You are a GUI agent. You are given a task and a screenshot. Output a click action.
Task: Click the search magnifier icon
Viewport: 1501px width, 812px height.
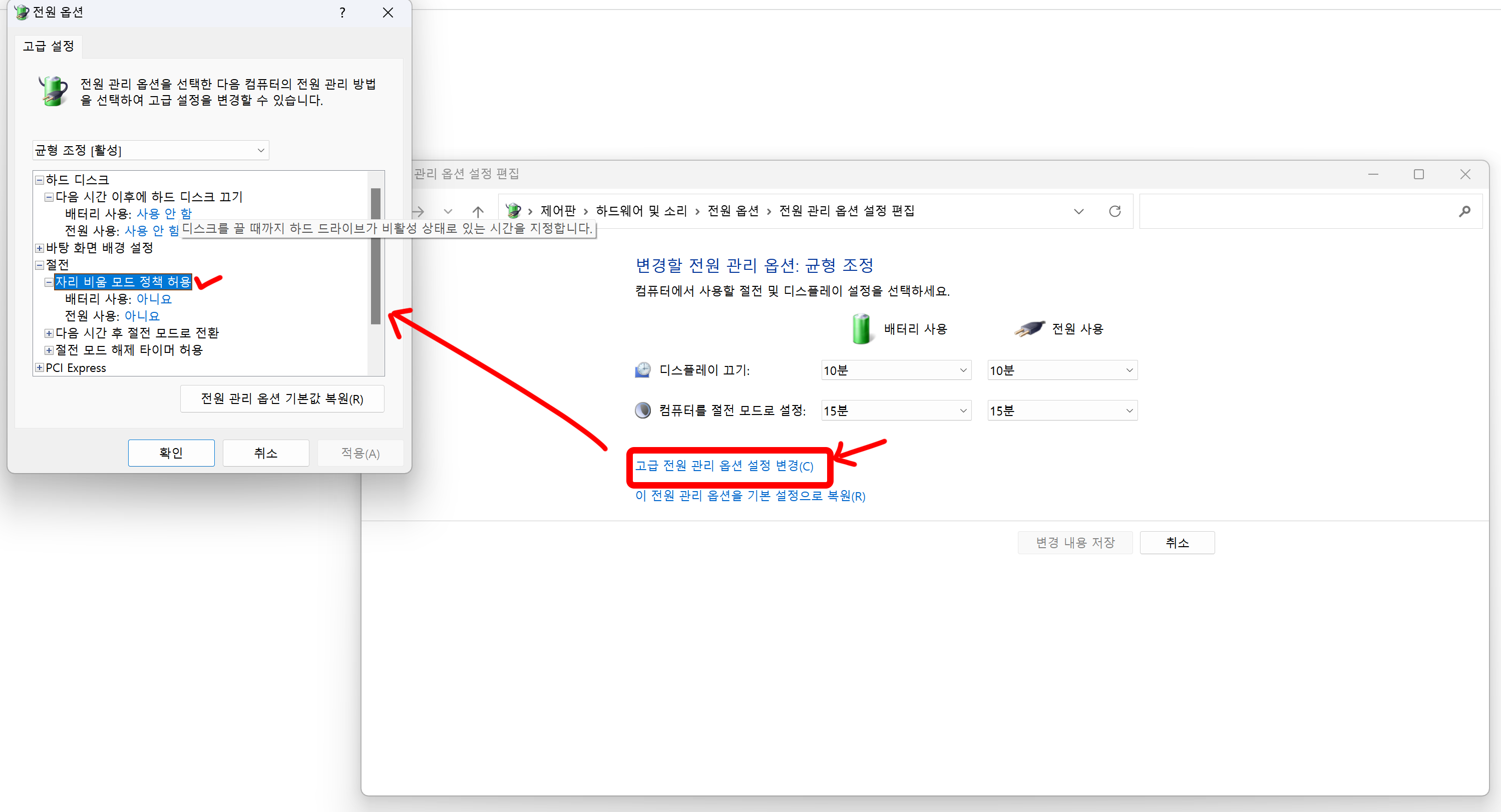click(1464, 211)
